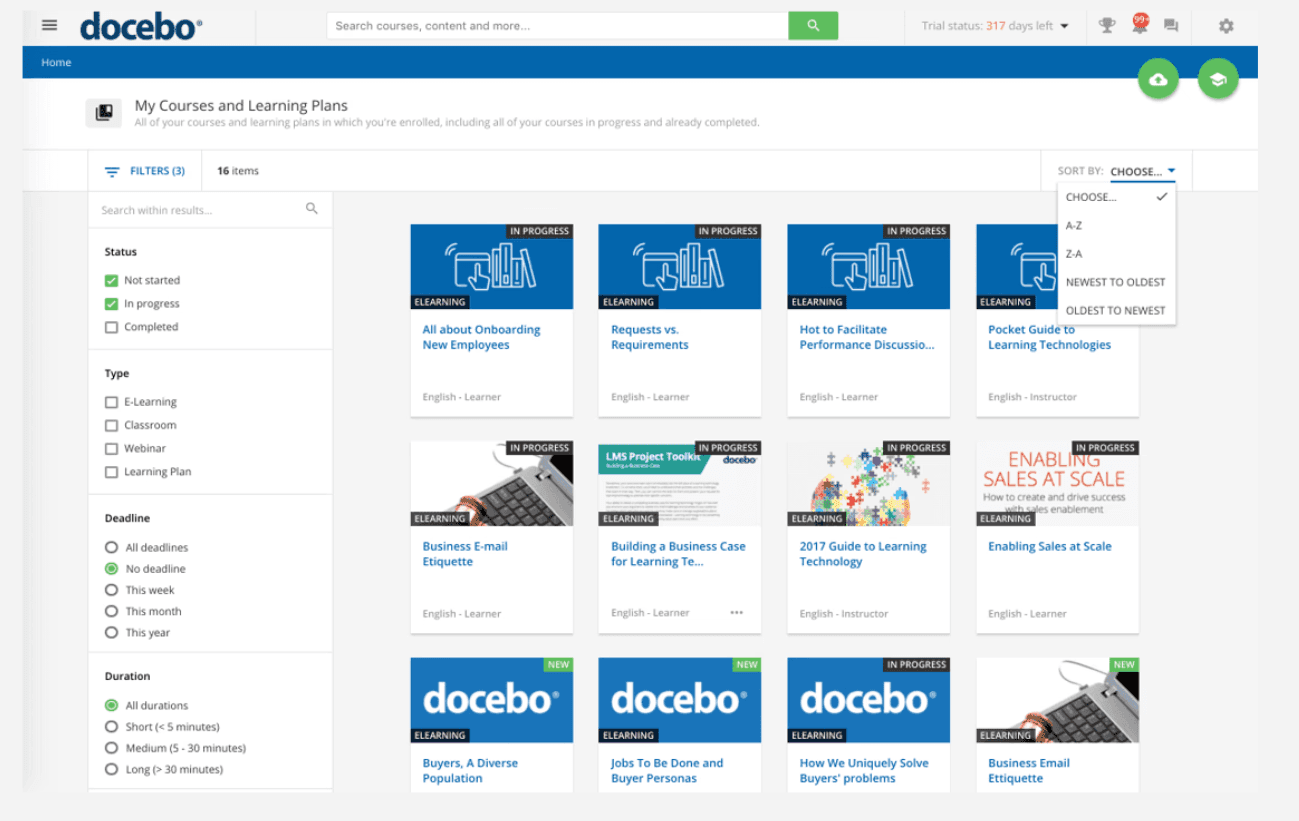Open Business E-mail Etiquette course title

click(465, 554)
